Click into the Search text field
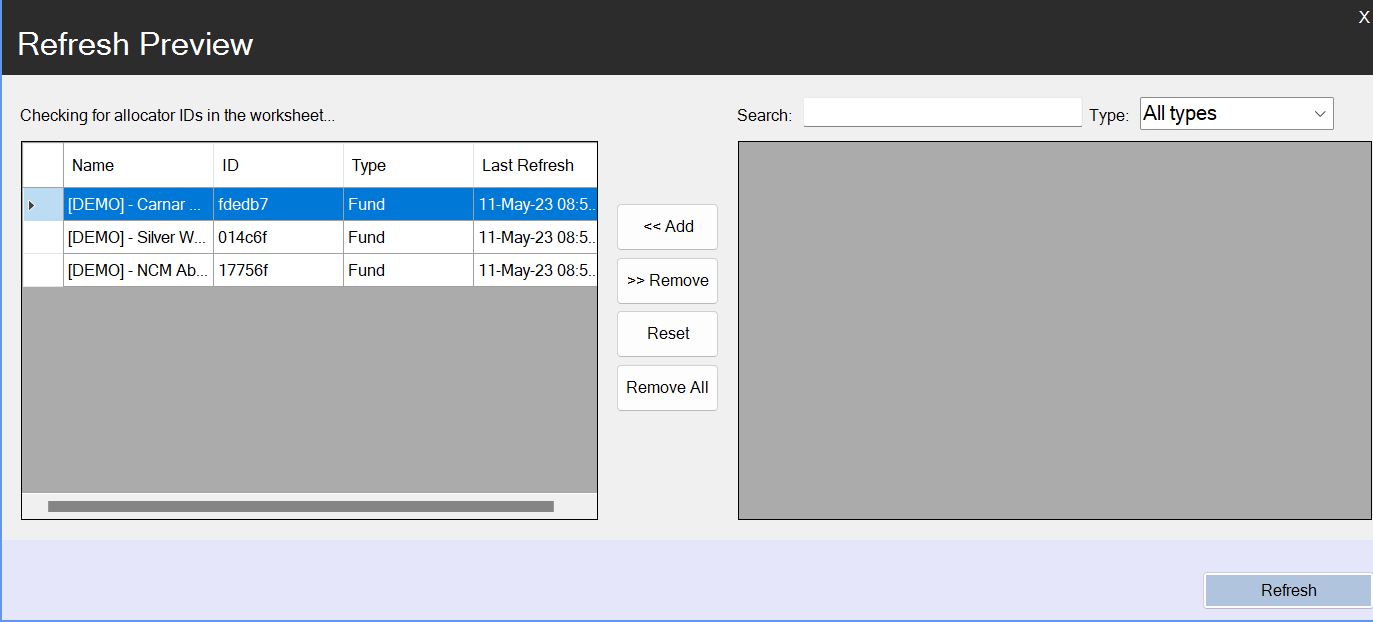This screenshot has width=1373, height=622. [942, 112]
